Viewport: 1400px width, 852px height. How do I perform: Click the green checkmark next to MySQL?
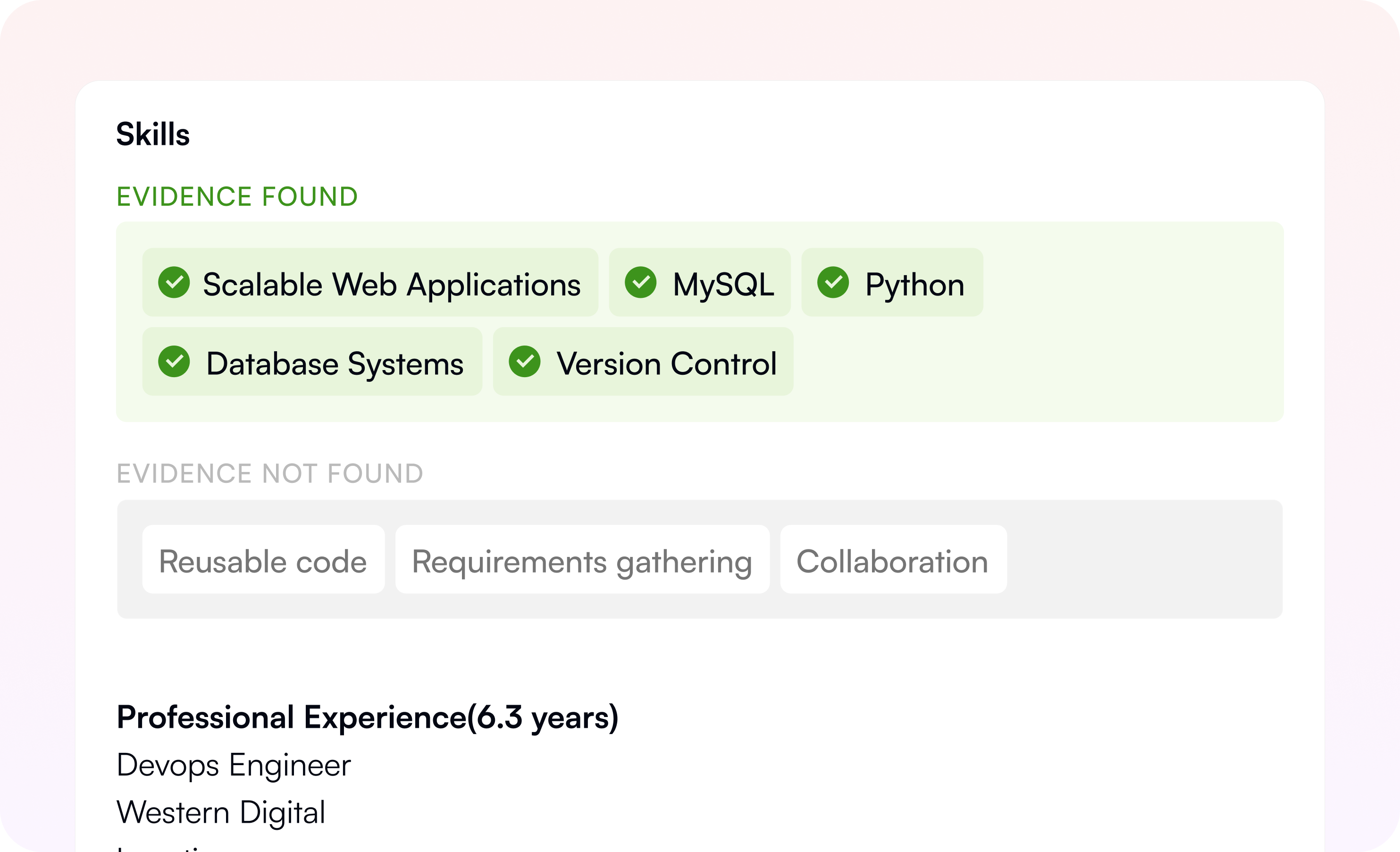(x=640, y=282)
